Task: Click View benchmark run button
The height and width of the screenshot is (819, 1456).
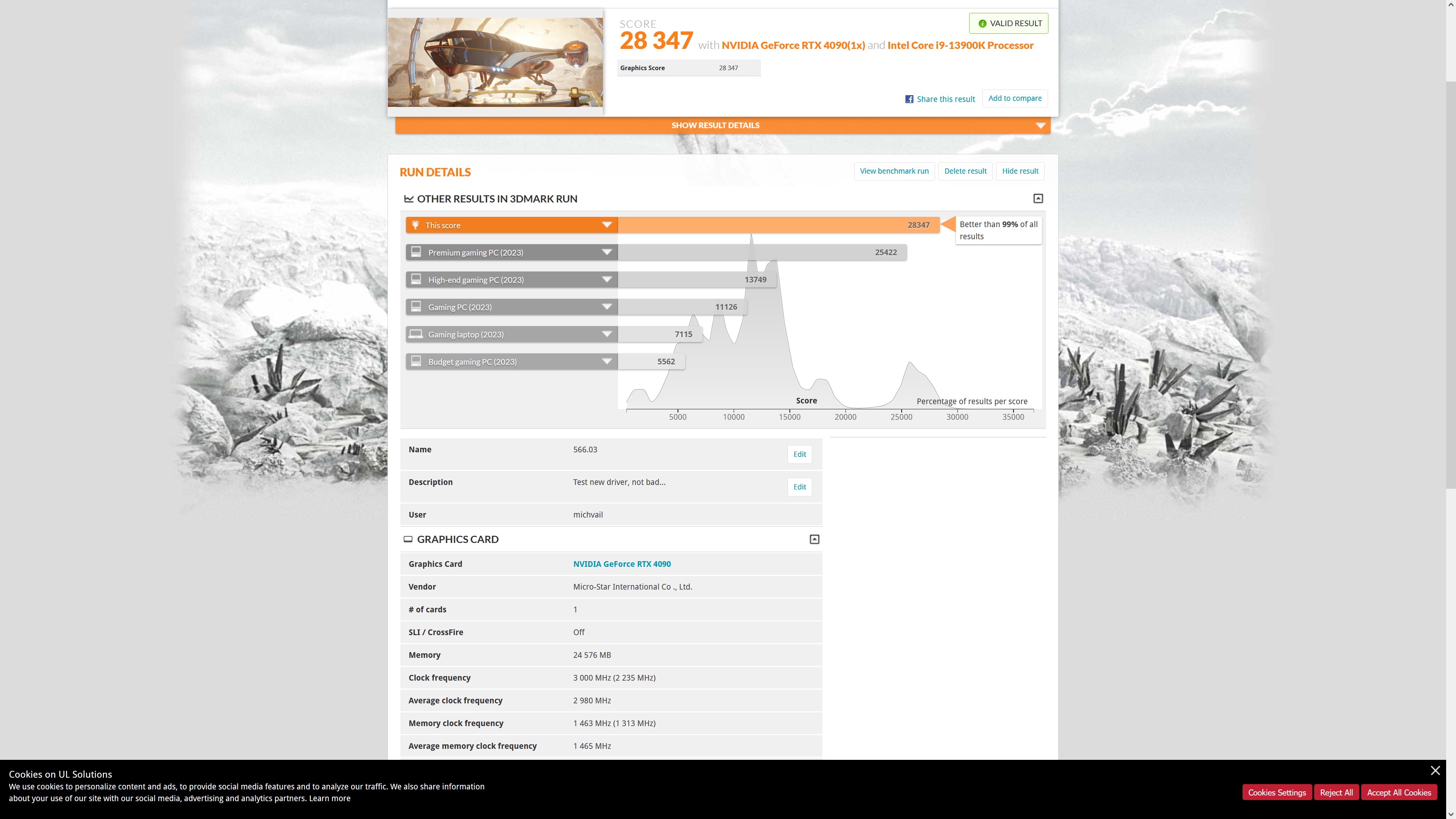Action: [x=894, y=171]
